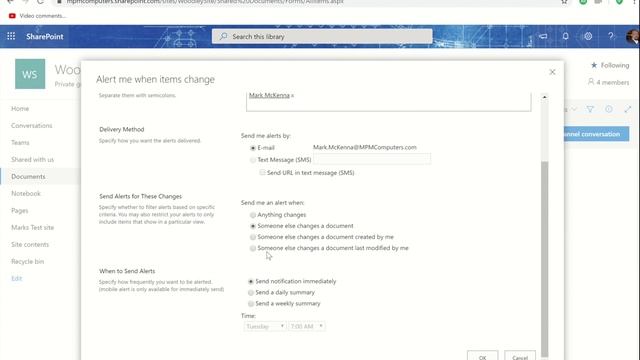Go to Home in the side navigation
Viewport: 640px width, 360px height.
pyautogui.click(x=20, y=109)
